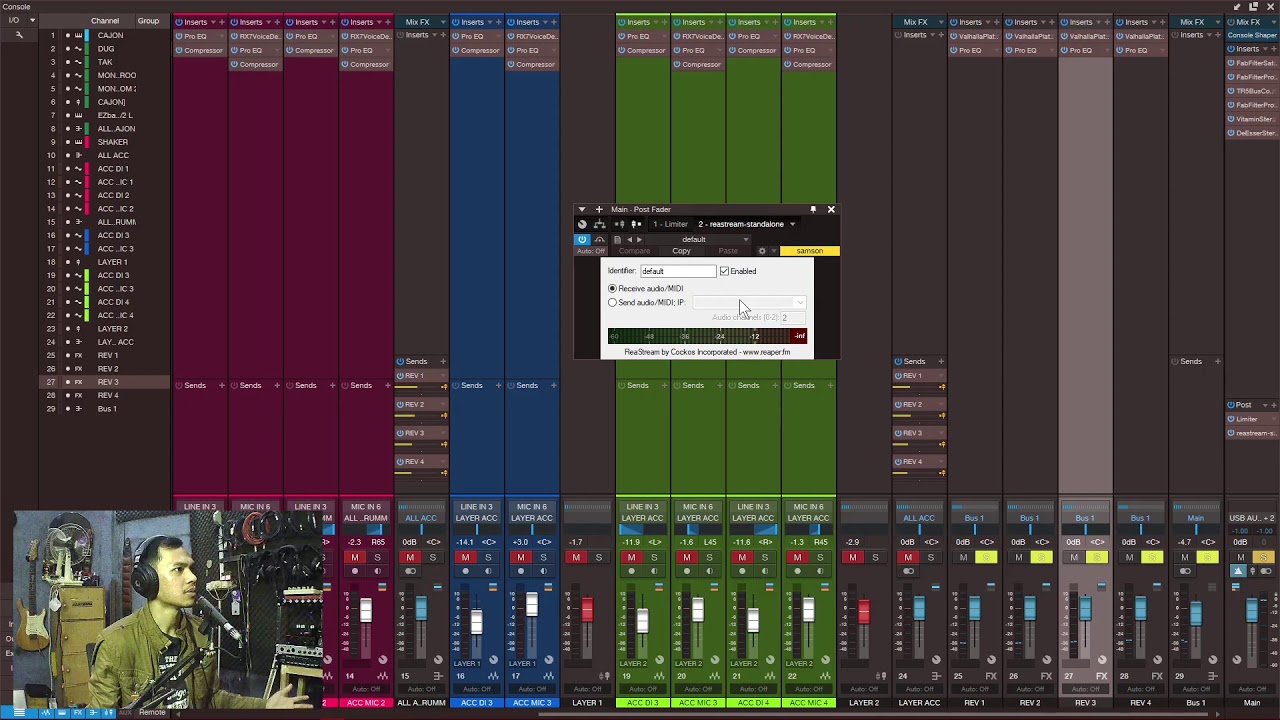
Task: Click the sidechain icon in plugin header
Action: pos(600,240)
